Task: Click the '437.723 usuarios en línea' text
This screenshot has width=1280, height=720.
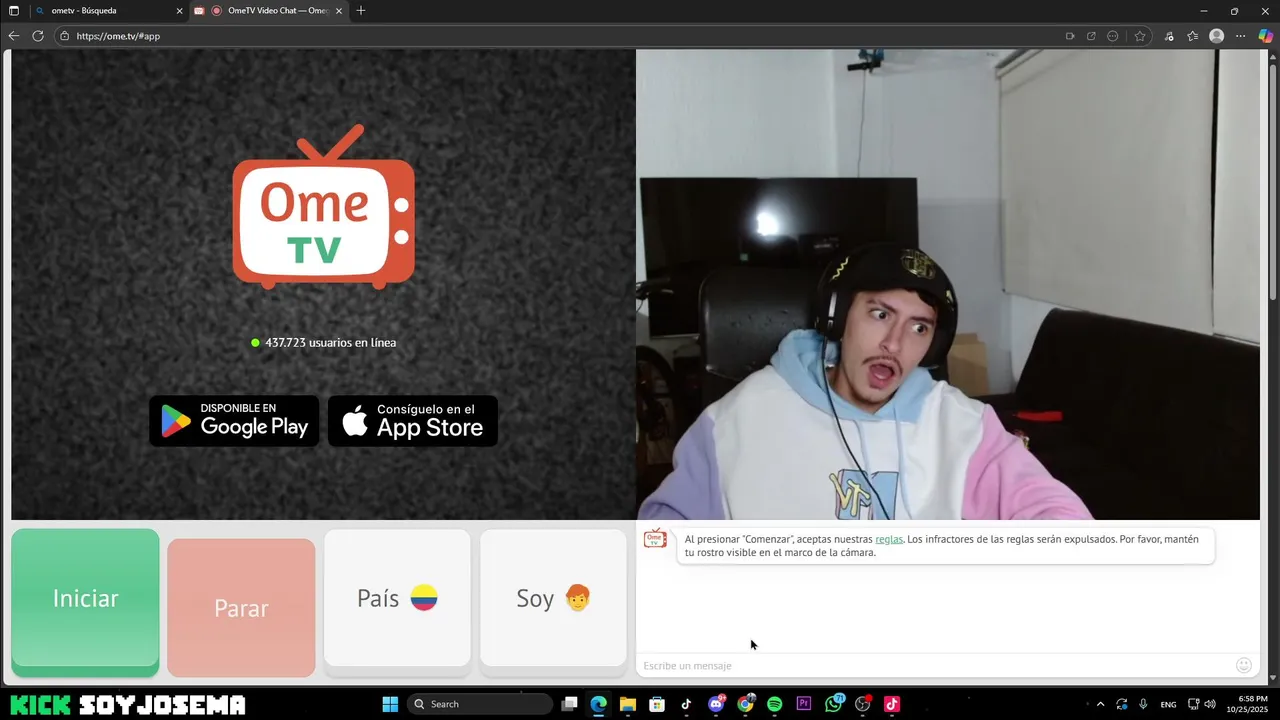Action: (x=330, y=342)
